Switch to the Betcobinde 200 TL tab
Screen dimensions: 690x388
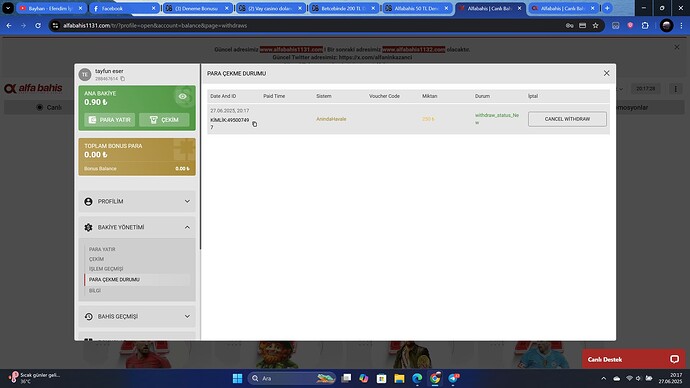coord(344,8)
